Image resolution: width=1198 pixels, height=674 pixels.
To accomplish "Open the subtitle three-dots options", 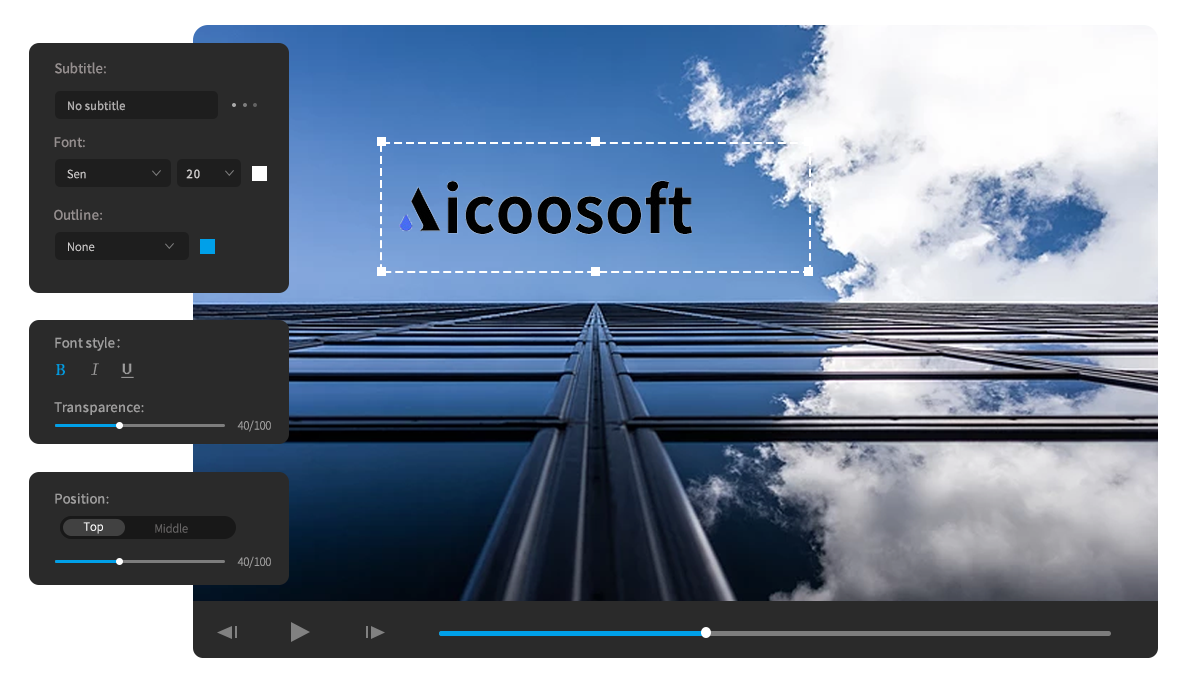I will click(244, 105).
